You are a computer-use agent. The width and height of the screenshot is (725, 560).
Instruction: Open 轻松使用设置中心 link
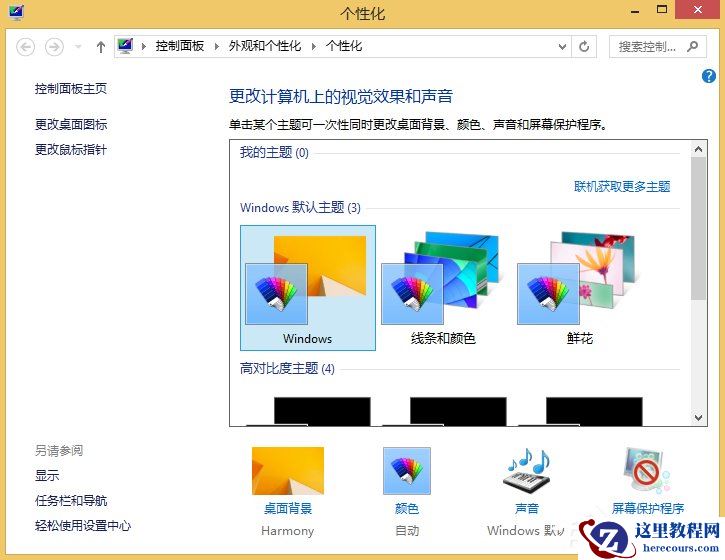[83, 525]
